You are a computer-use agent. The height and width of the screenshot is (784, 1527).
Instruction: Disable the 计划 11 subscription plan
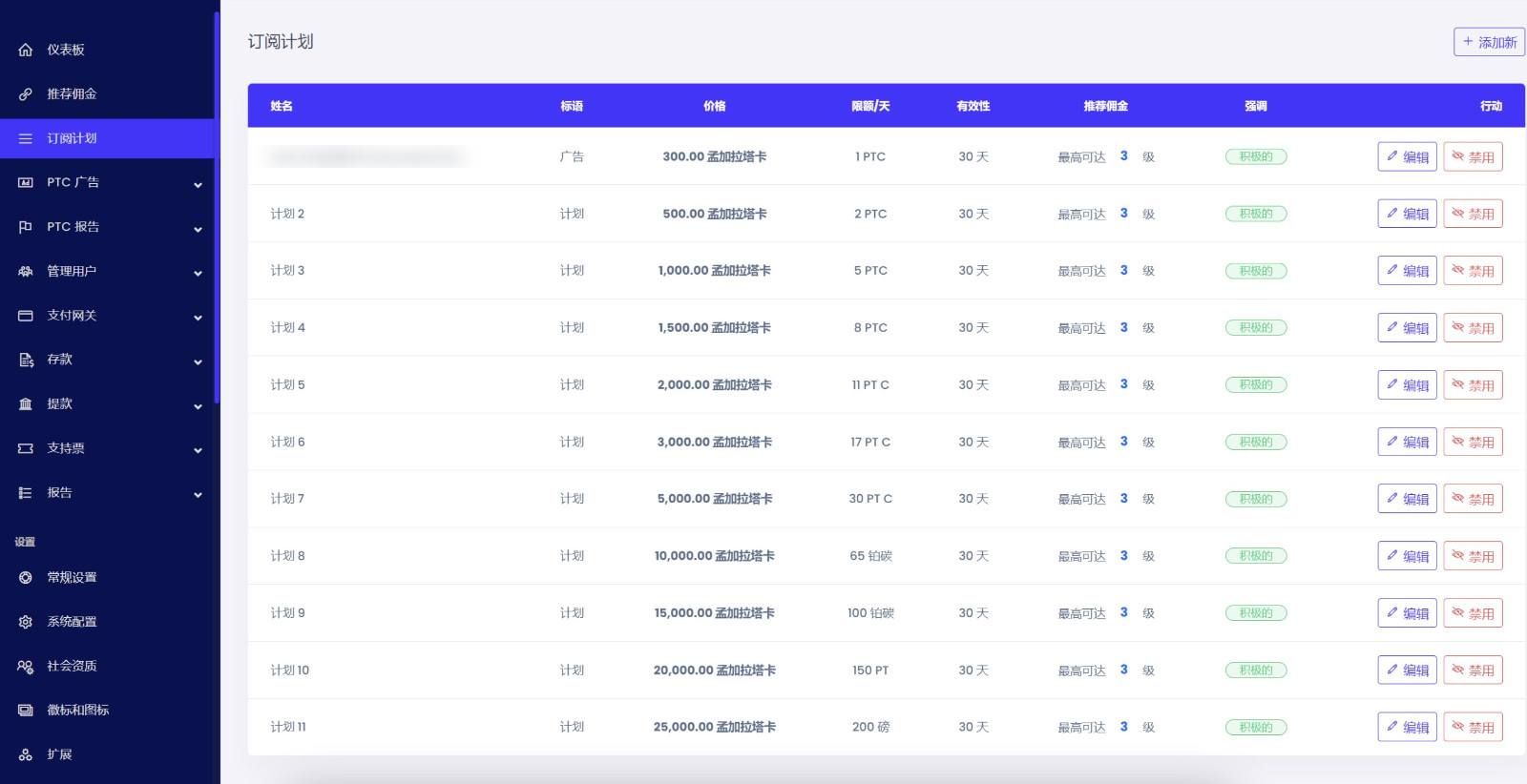pyautogui.click(x=1473, y=728)
